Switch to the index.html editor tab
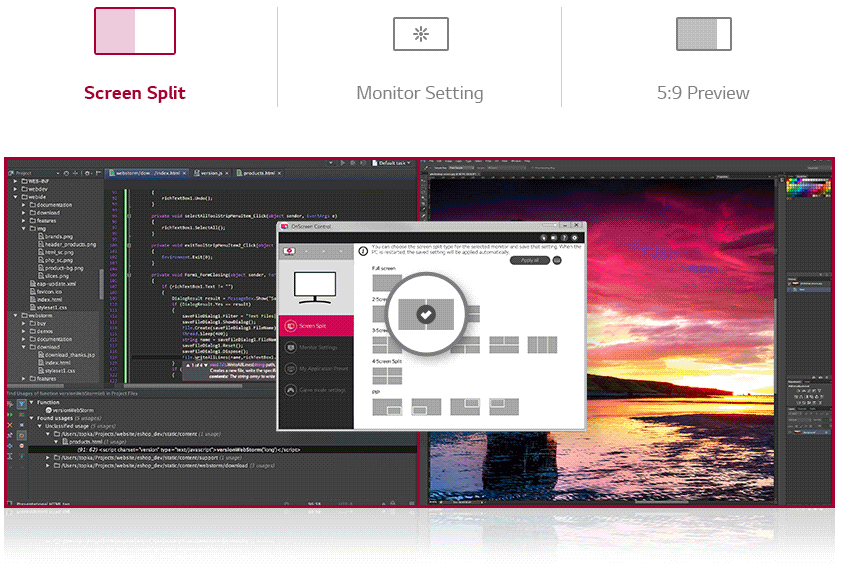This screenshot has width=844, height=584. [x=144, y=173]
